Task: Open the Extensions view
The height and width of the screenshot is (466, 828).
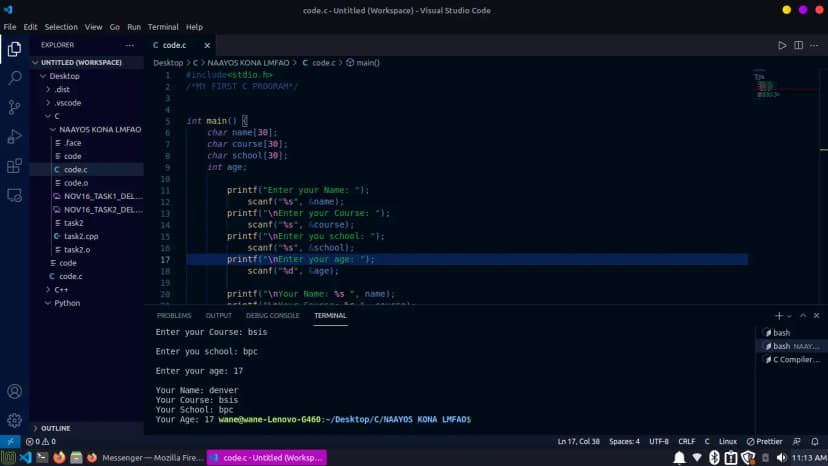Action: [15, 166]
